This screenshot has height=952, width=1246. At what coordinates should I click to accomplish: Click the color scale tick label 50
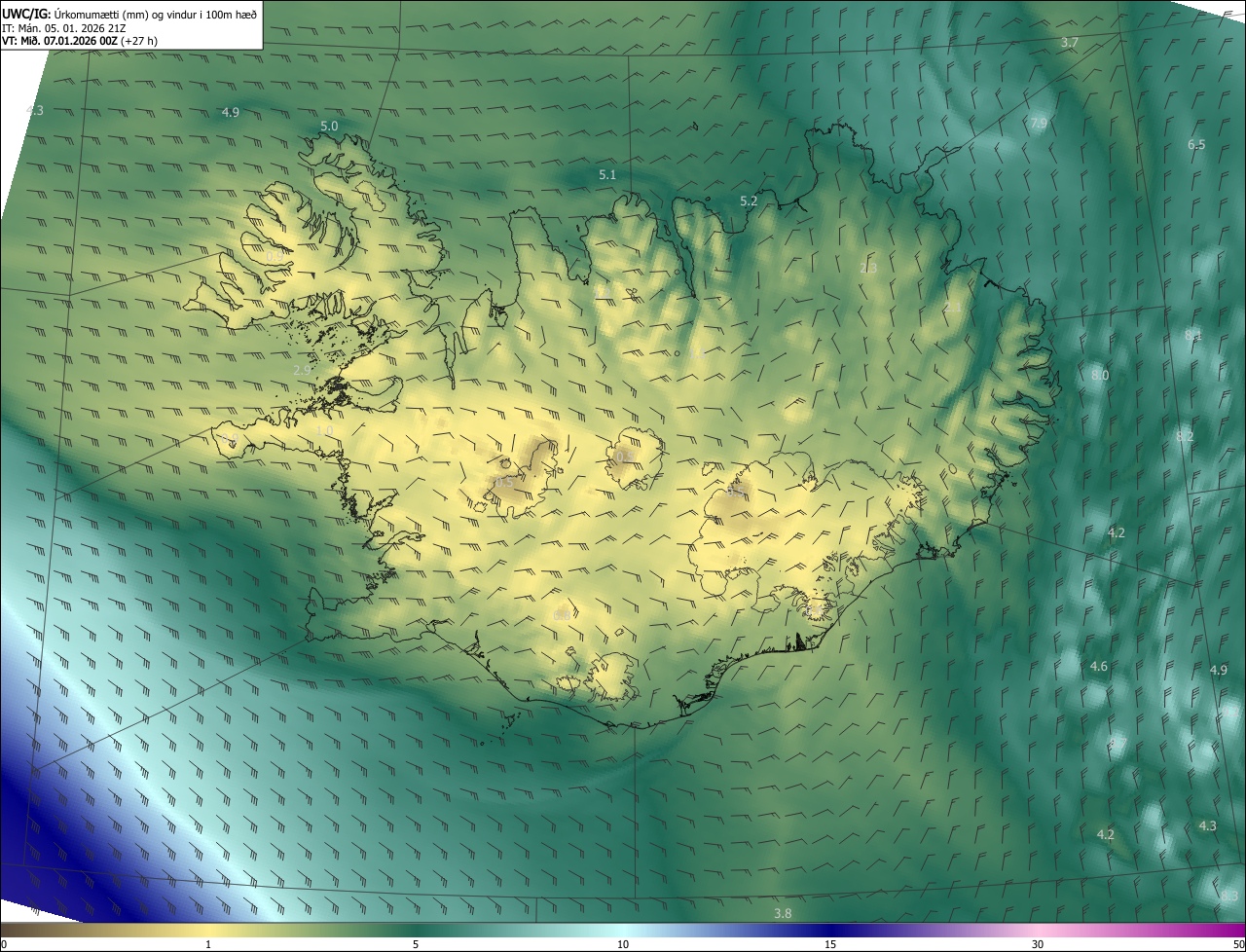pos(1238,944)
